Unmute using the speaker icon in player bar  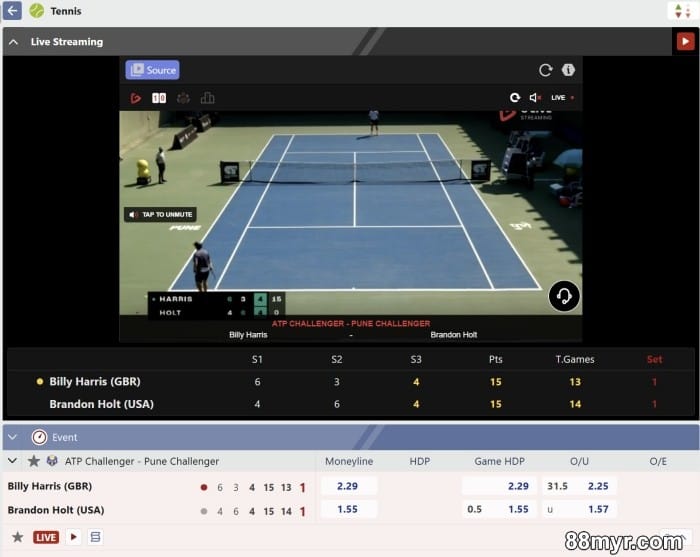point(535,98)
